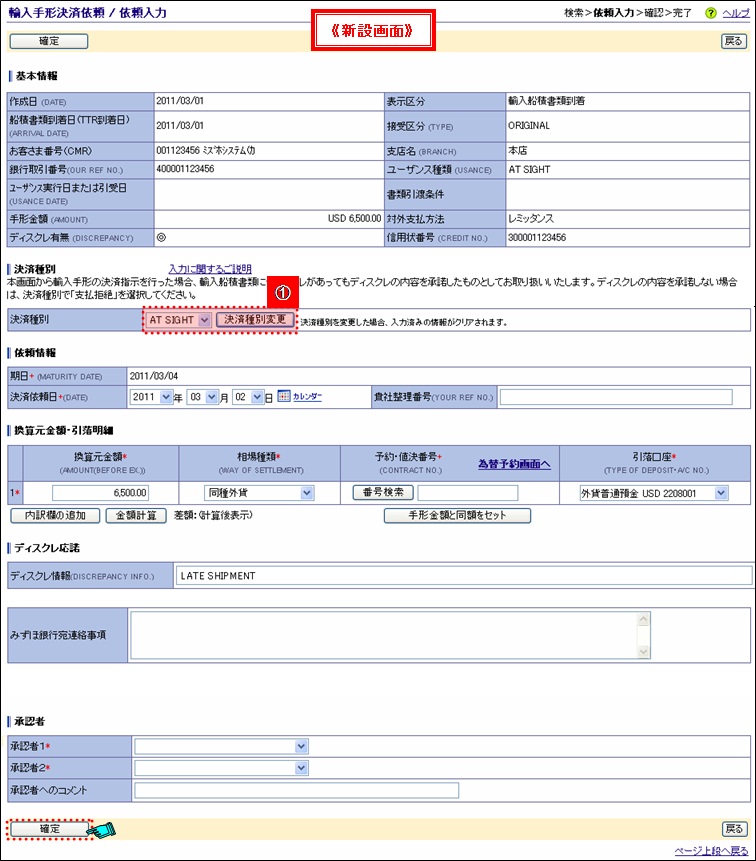756x861 pixels.
Task: Click the カレンダー link
Action: tap(307, 396)
